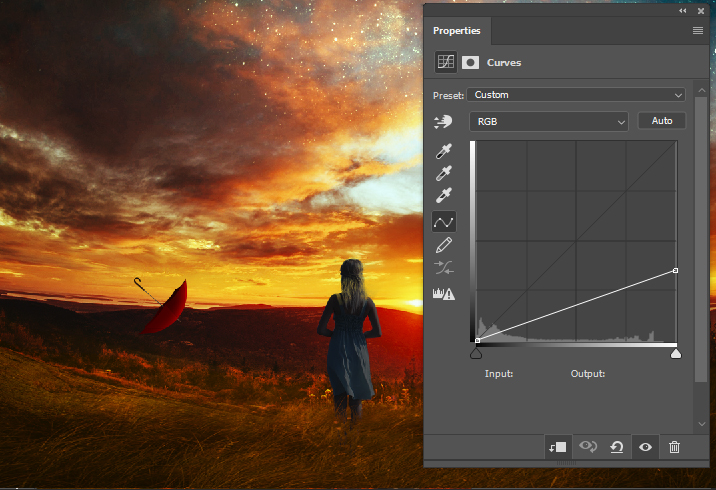Click the smooth curve values icon
This screenshot has height=490, width=716.
444,268
